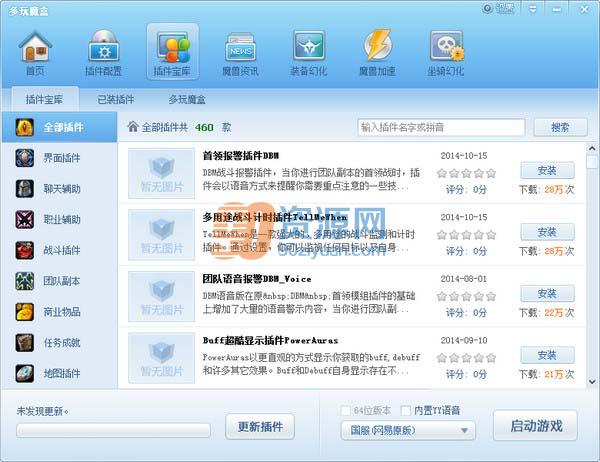
Task: Select 聊天辅助 category
Action: 59,189
